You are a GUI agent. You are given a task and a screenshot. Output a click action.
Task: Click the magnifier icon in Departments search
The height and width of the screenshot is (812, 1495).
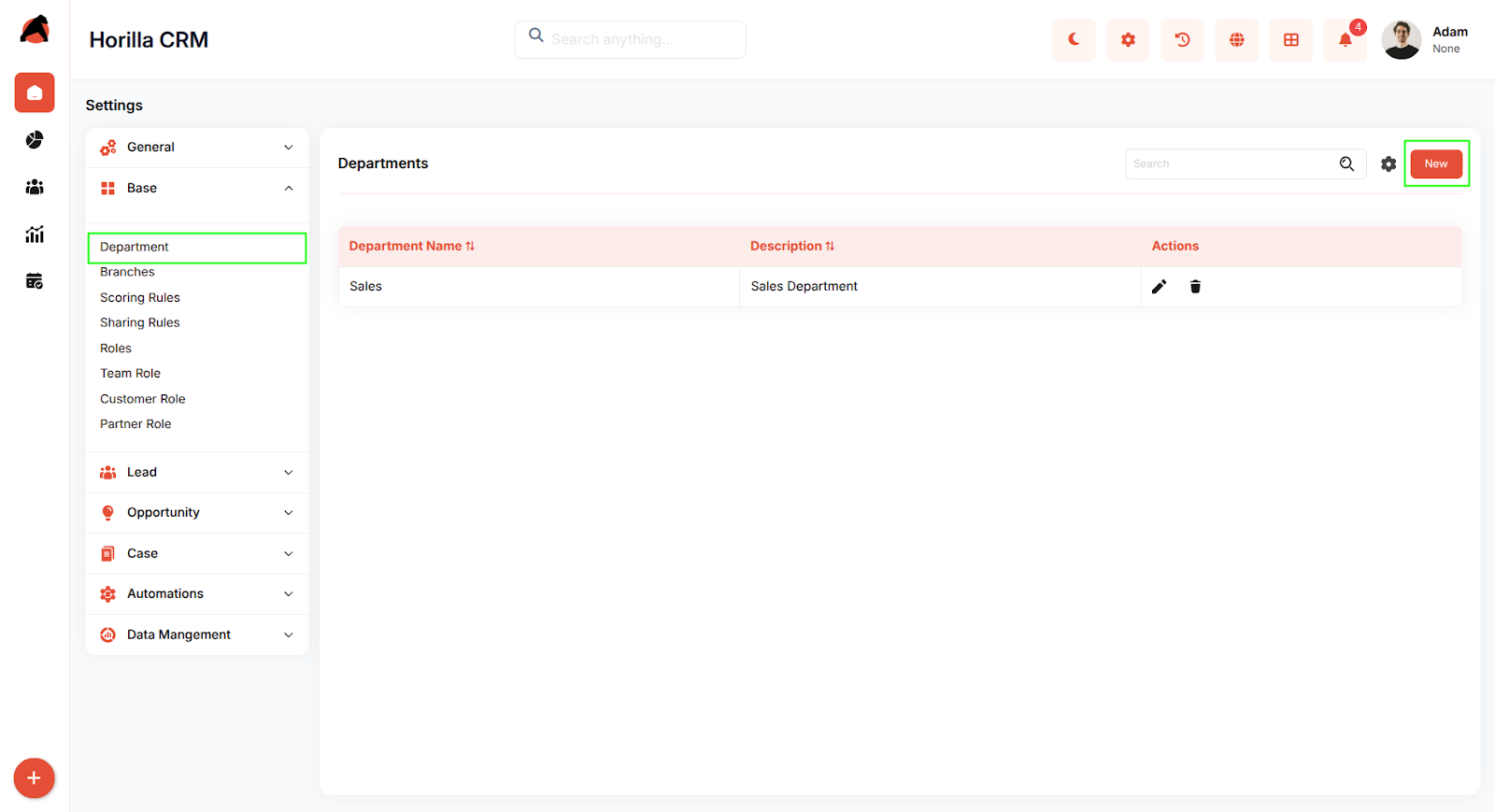[x=1346, y=164]
